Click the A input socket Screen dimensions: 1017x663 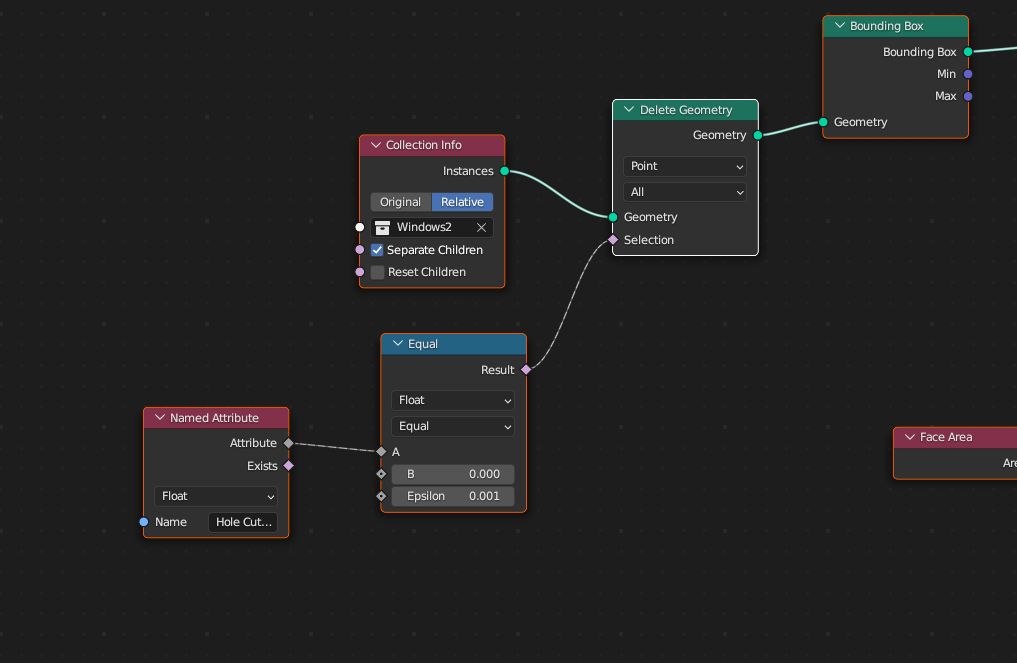(381, 452)
